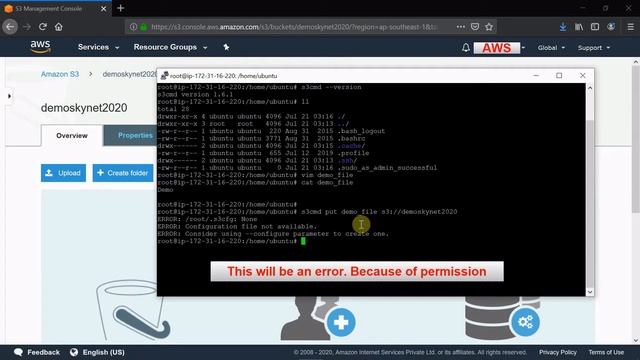Click terminal text 'Configuration file not available.'
The image size is (640, 360).
tap(251, 227)
